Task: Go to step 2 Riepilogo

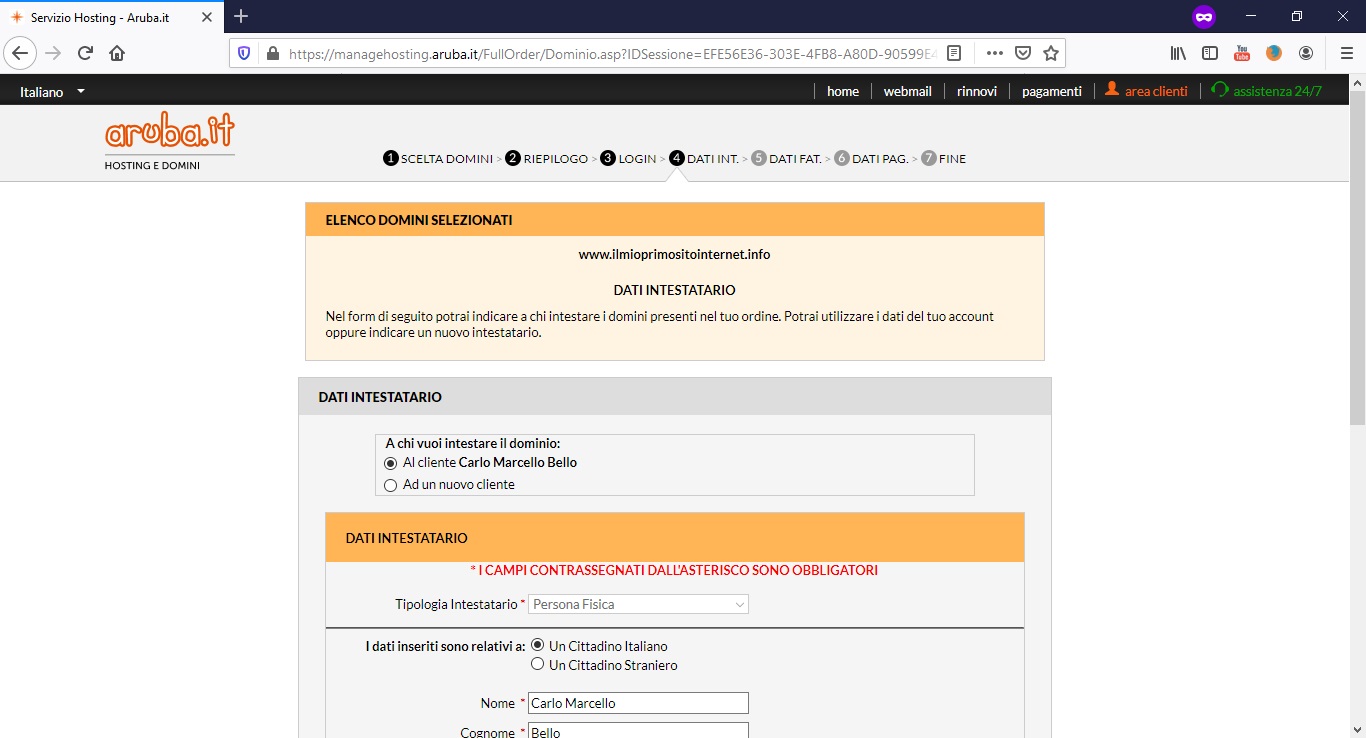Action: click(547, 158)
